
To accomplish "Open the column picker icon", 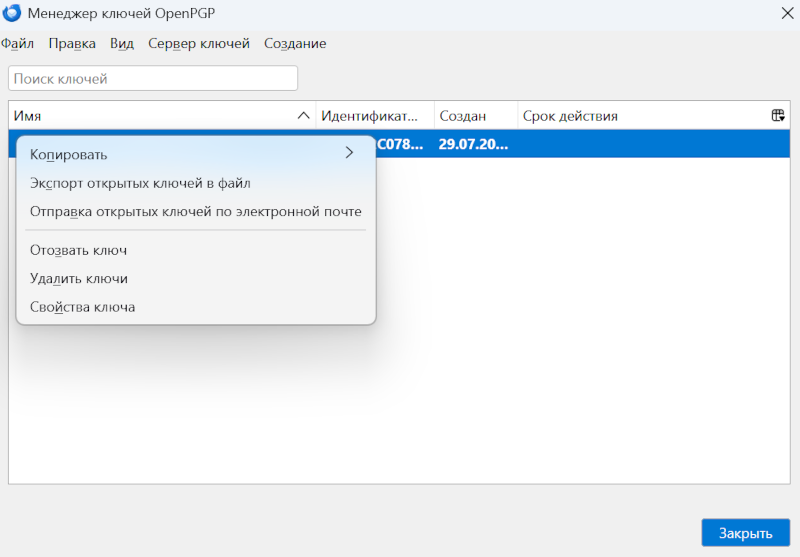I will (778, 116).
